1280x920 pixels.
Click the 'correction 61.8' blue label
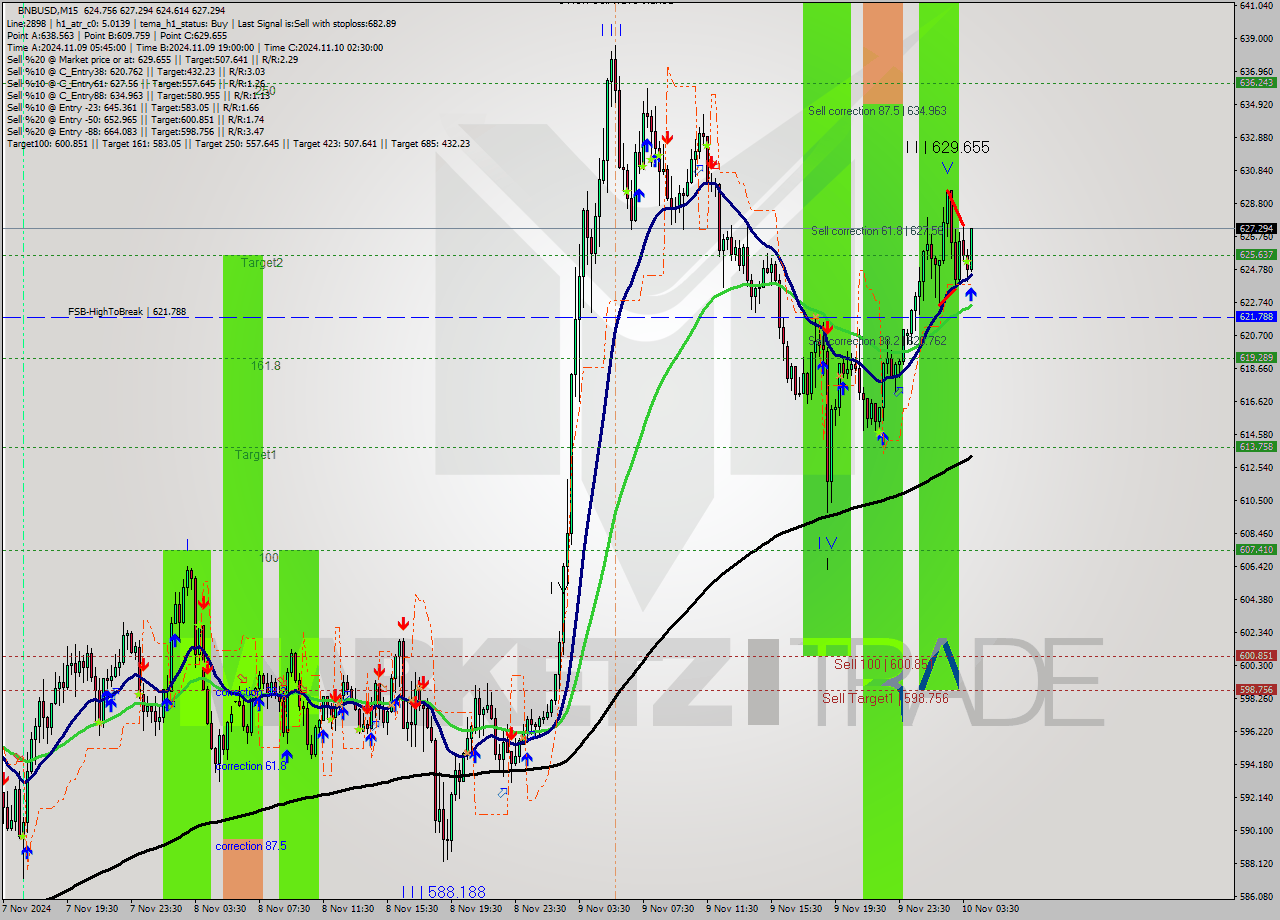tap(251, 766)
